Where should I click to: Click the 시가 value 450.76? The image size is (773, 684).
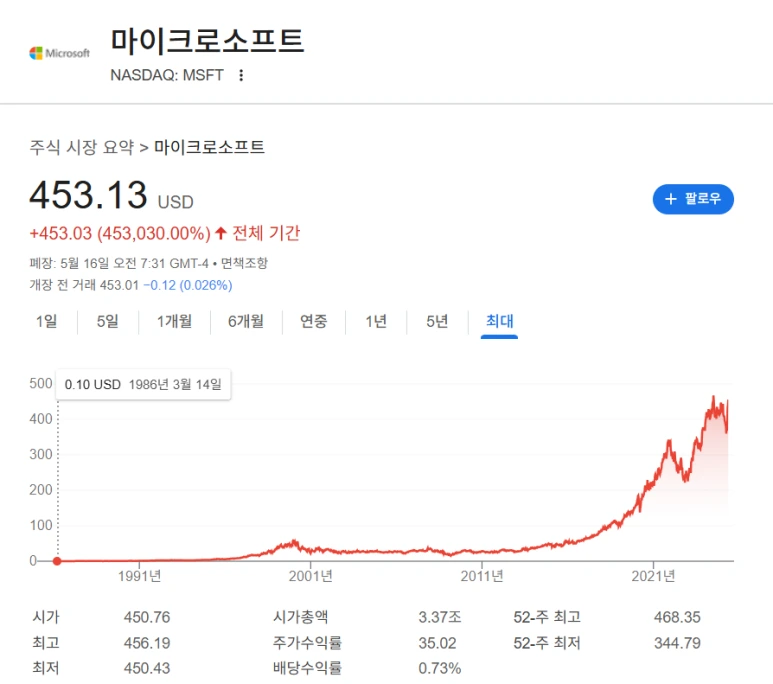[147, 617]
